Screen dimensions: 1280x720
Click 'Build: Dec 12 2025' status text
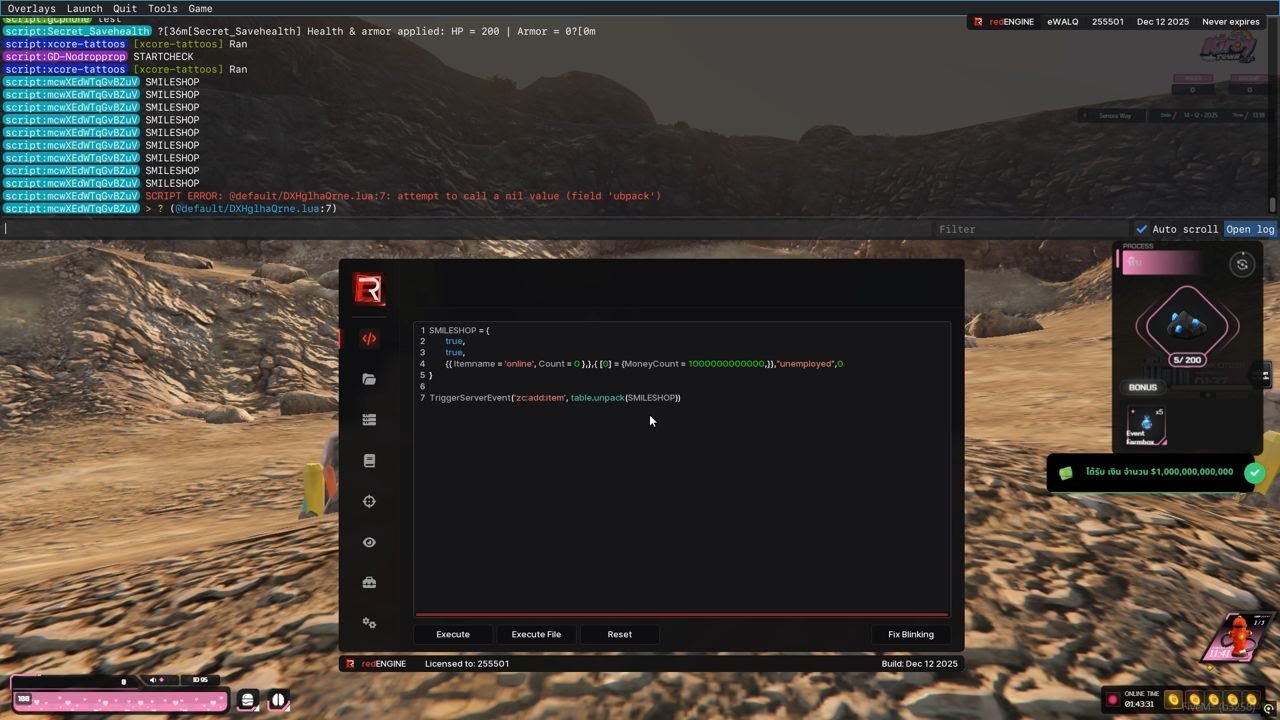coord(920,664)
